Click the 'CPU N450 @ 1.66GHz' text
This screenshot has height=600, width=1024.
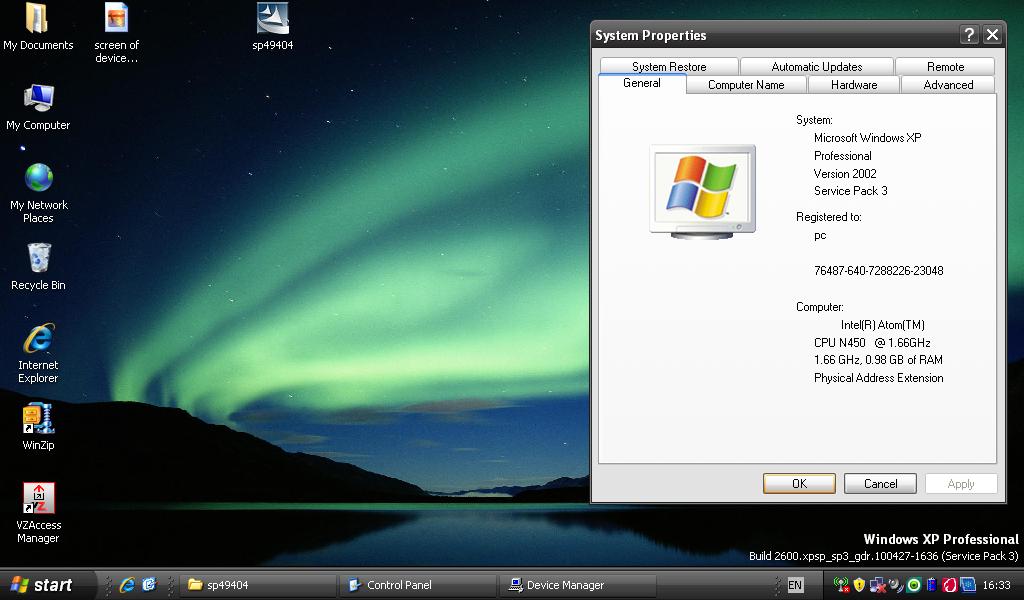872,343
